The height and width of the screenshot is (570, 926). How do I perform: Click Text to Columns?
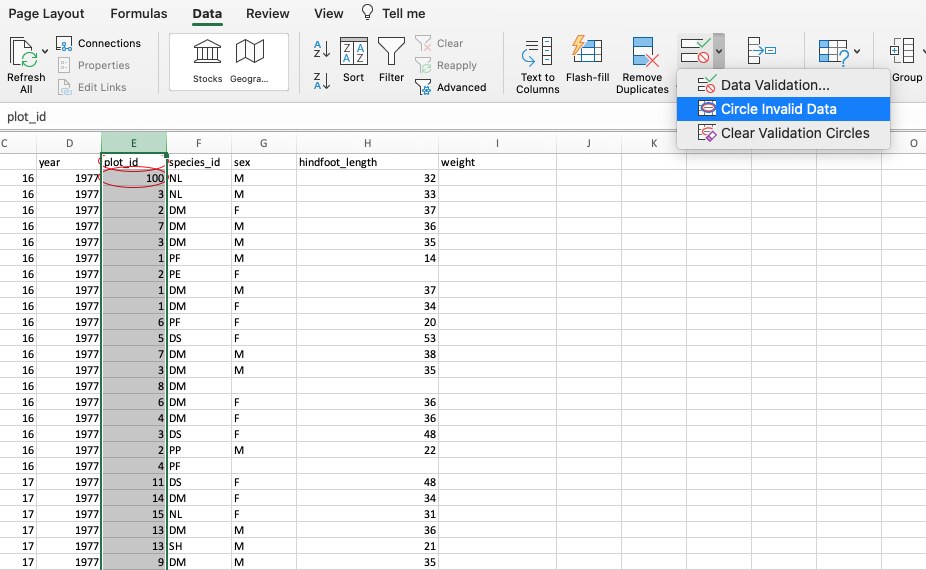coord(537,66)
